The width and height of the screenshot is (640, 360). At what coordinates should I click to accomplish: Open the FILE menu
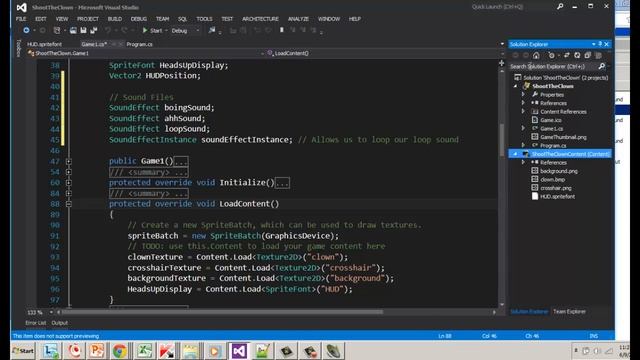pyautogui.click(x=21, y=19)
